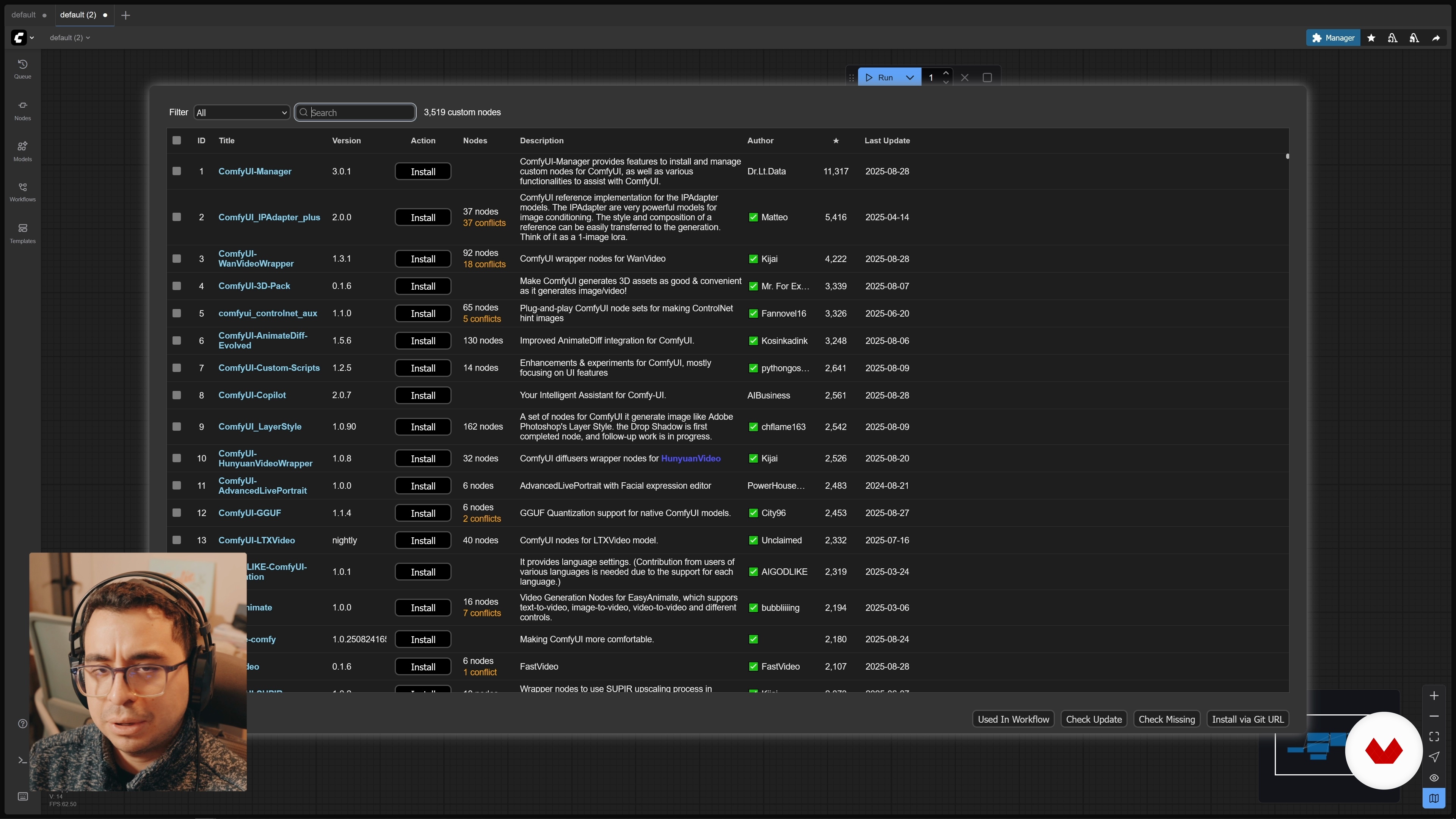
Task: Click the Install via Git URL button
Action: [1247, 720]
